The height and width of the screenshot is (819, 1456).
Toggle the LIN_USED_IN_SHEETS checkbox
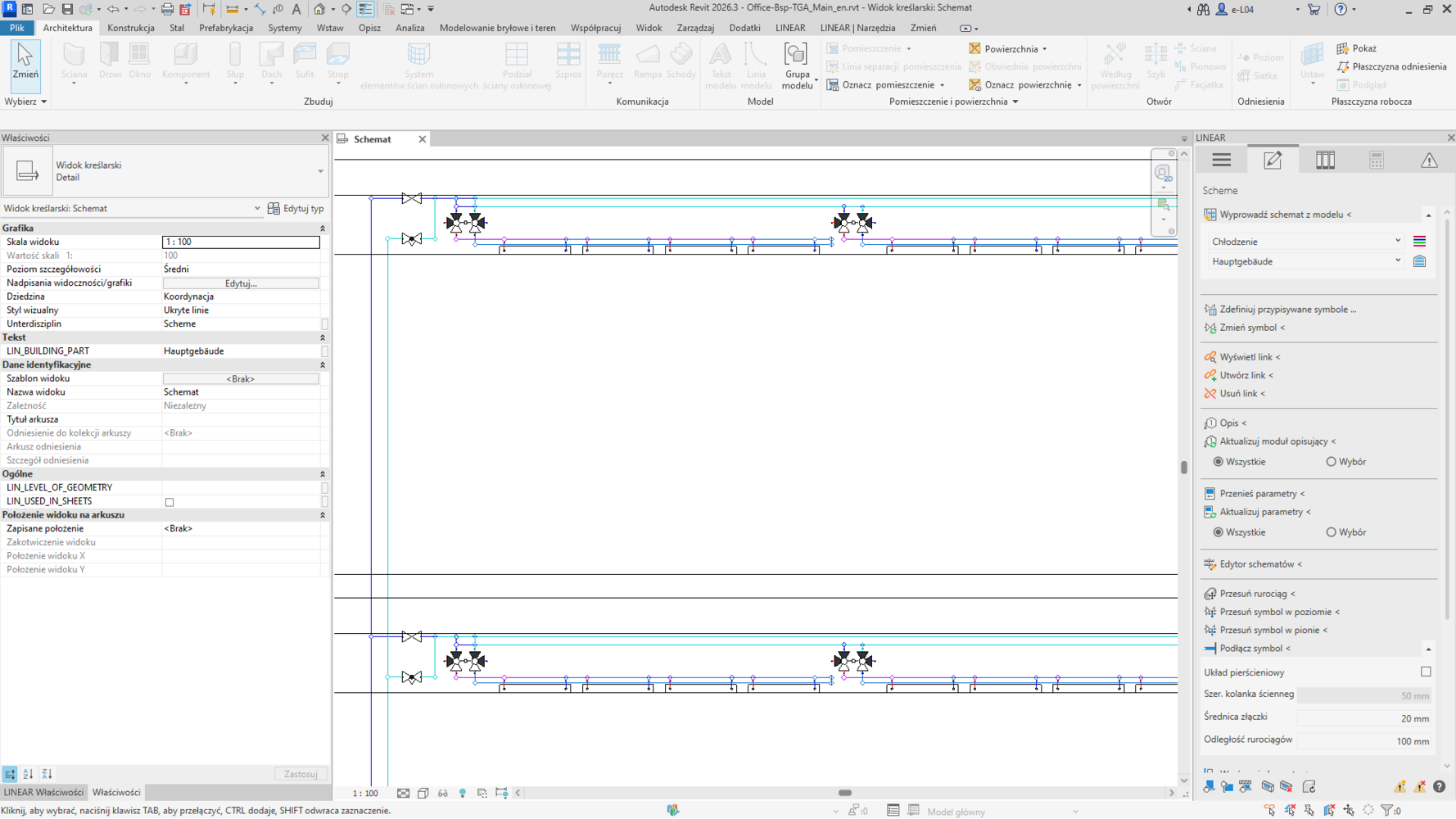point(170,502)
